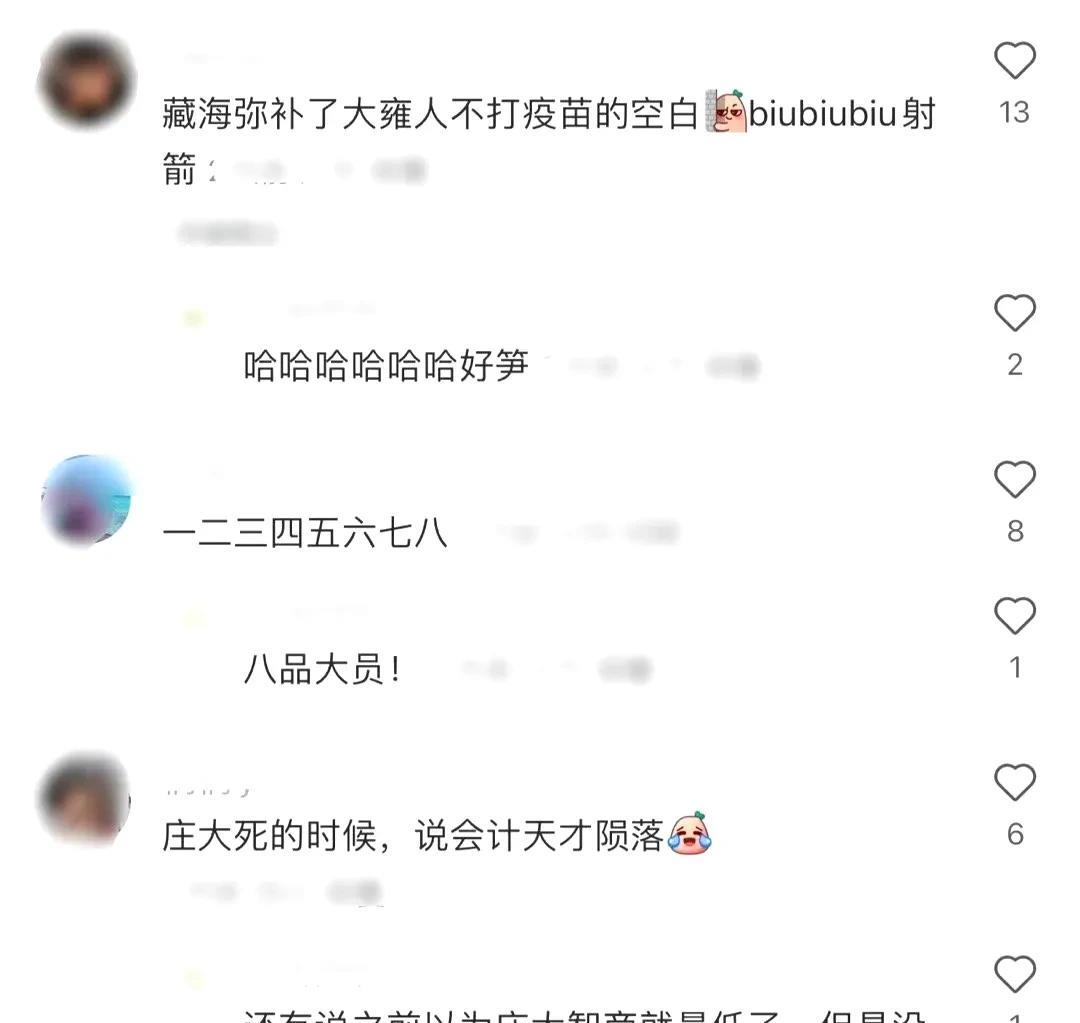Like the reply 哈哈哈哈哈哈好笋
The height and width of the screenshot is (1023, 1080).
1015,313
